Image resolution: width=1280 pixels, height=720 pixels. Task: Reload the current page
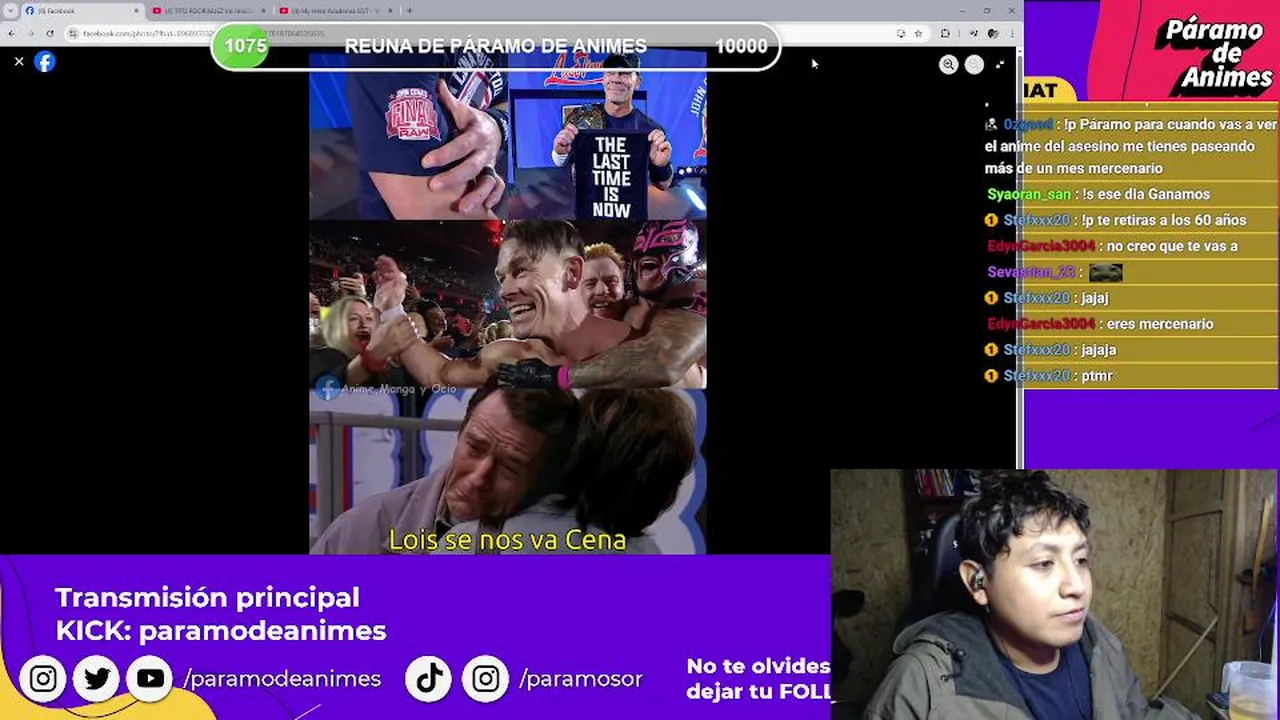click(x=50, y=33)
